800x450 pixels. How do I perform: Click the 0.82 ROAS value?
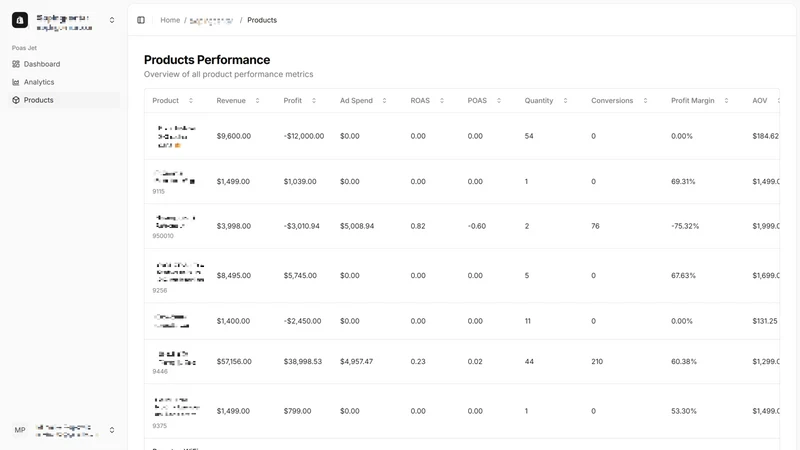[418, 226]
